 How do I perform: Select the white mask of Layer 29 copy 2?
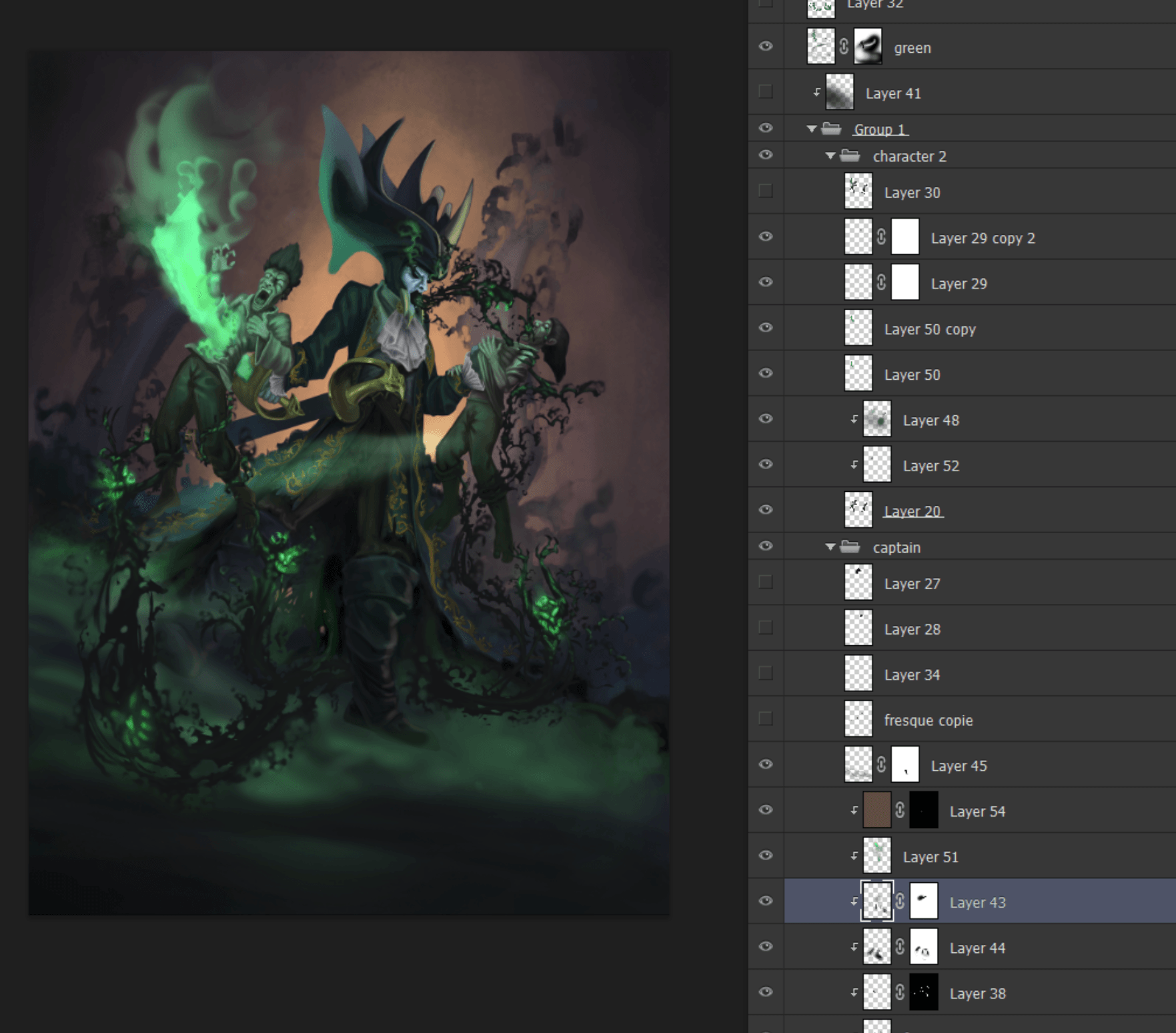point(905,237)
